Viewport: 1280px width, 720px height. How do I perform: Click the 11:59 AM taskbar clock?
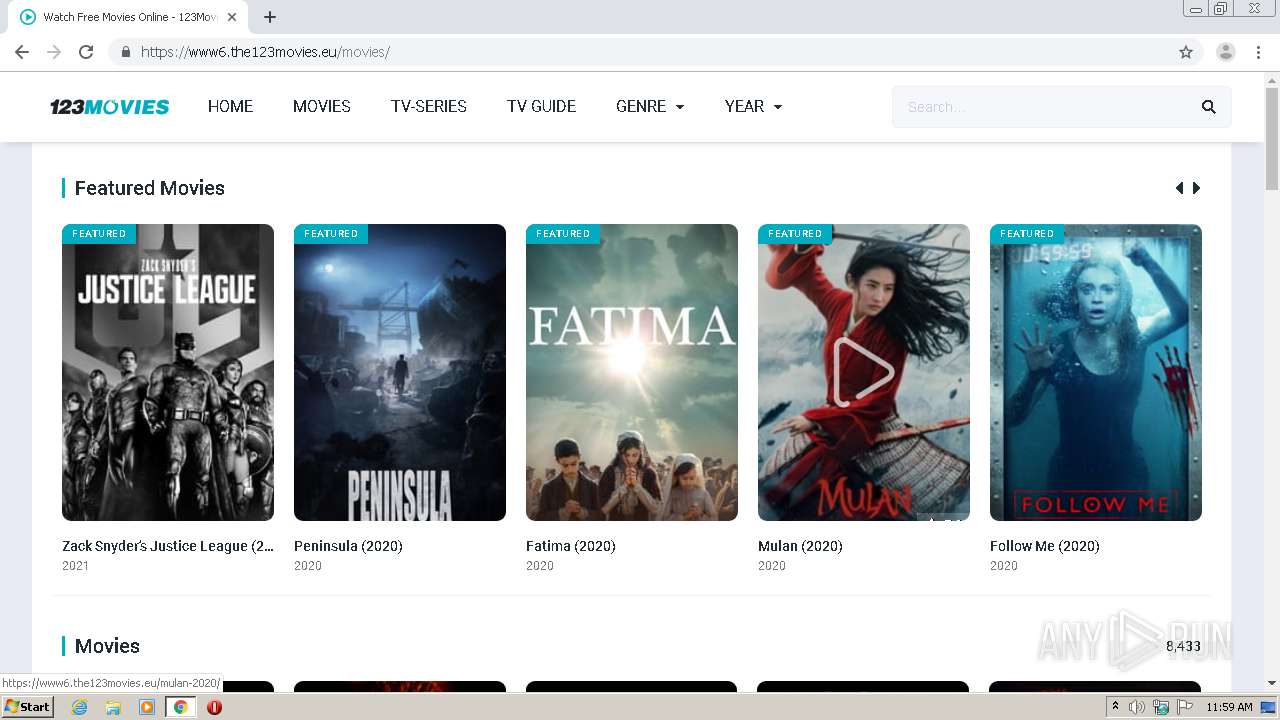(x=1229, y=707)
